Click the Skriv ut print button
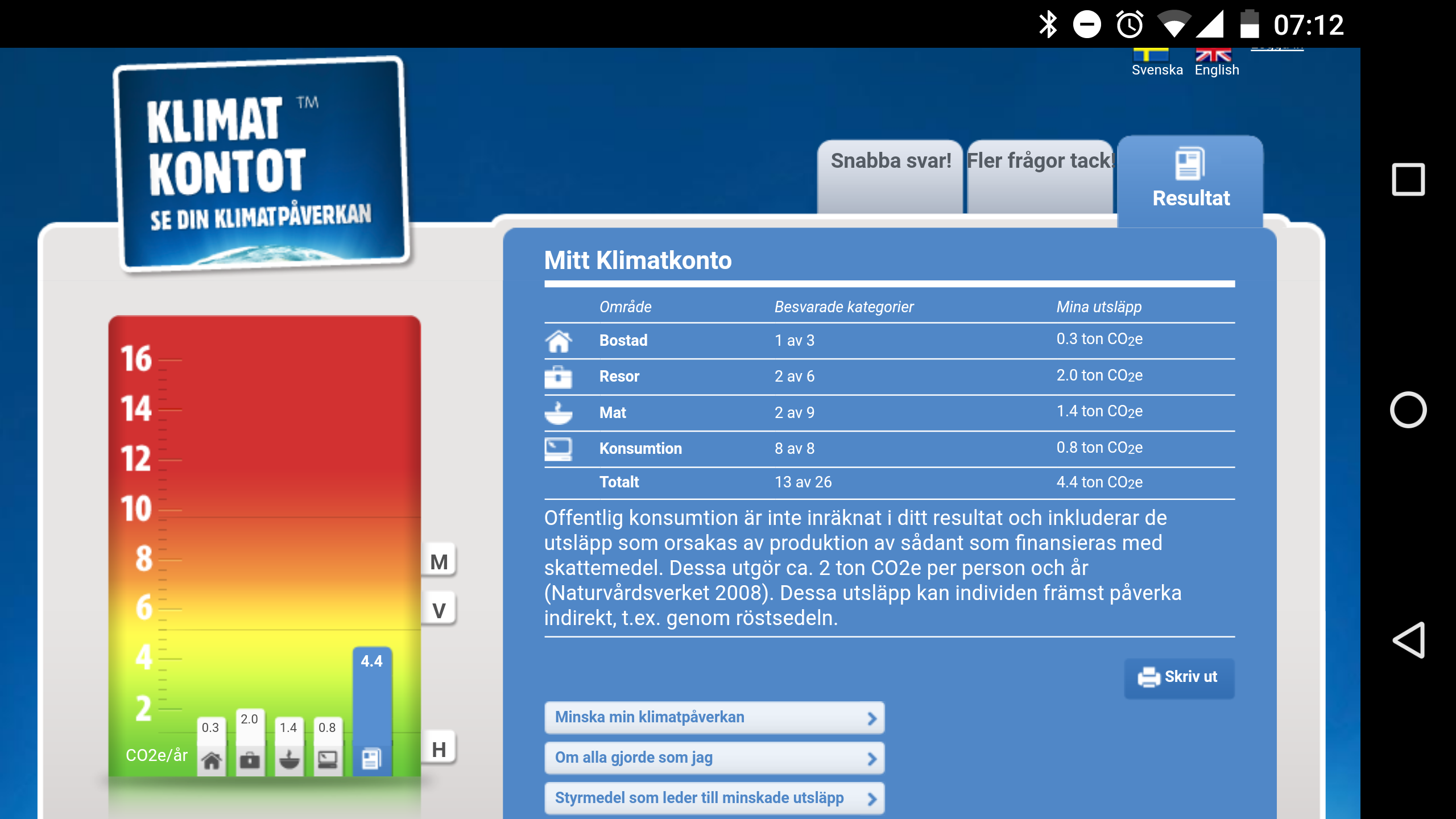Viewport: 1456px width, 819px height. click(x=1179, y=678)
